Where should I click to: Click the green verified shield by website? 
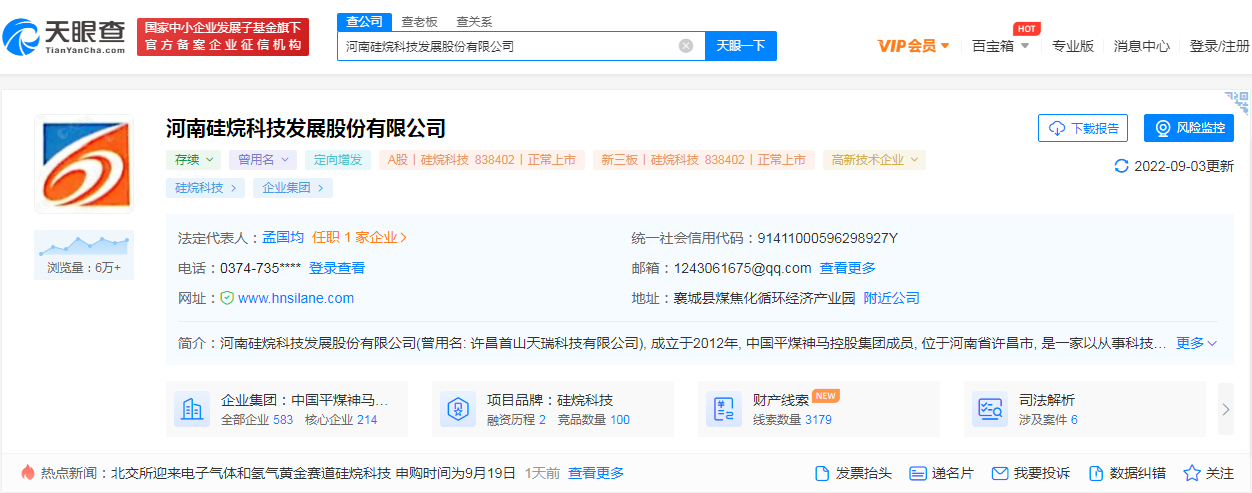pyautogui.click(x=227, y=298)
